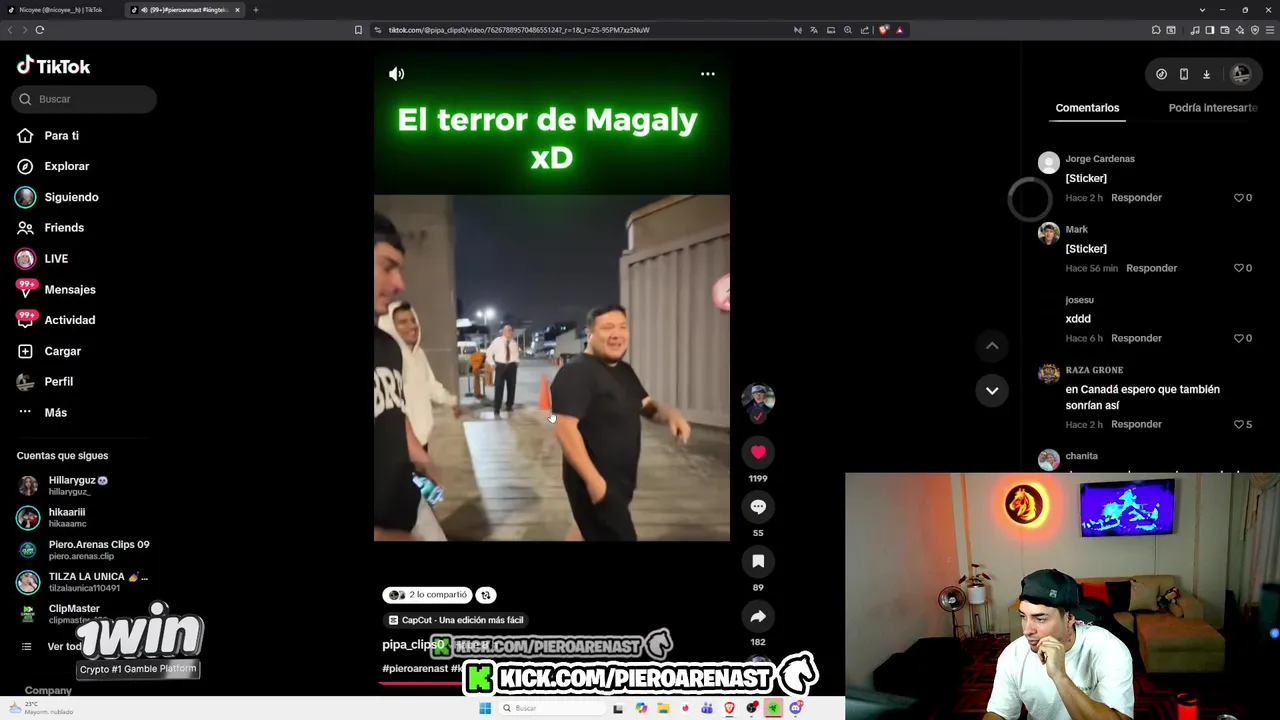Reply to Mark's sticker comment
1280x720 pixels.
(x=1151, y=268)
